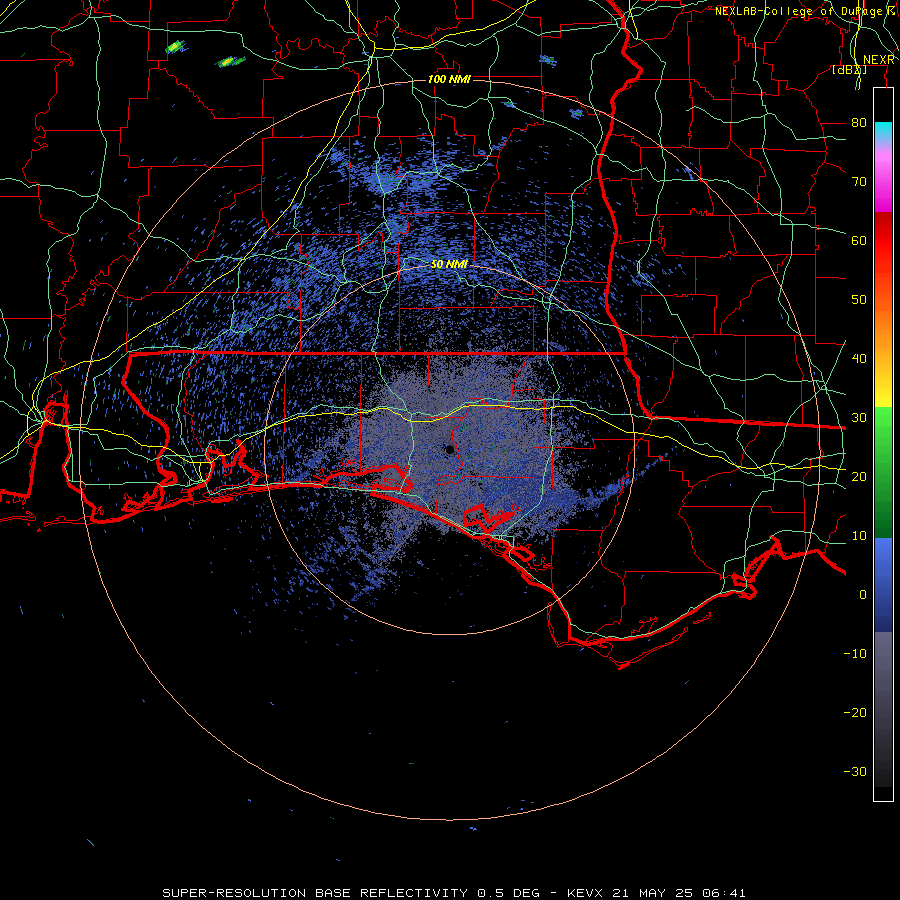Click the -30 value on the dBZ scale

pos(855,771)
